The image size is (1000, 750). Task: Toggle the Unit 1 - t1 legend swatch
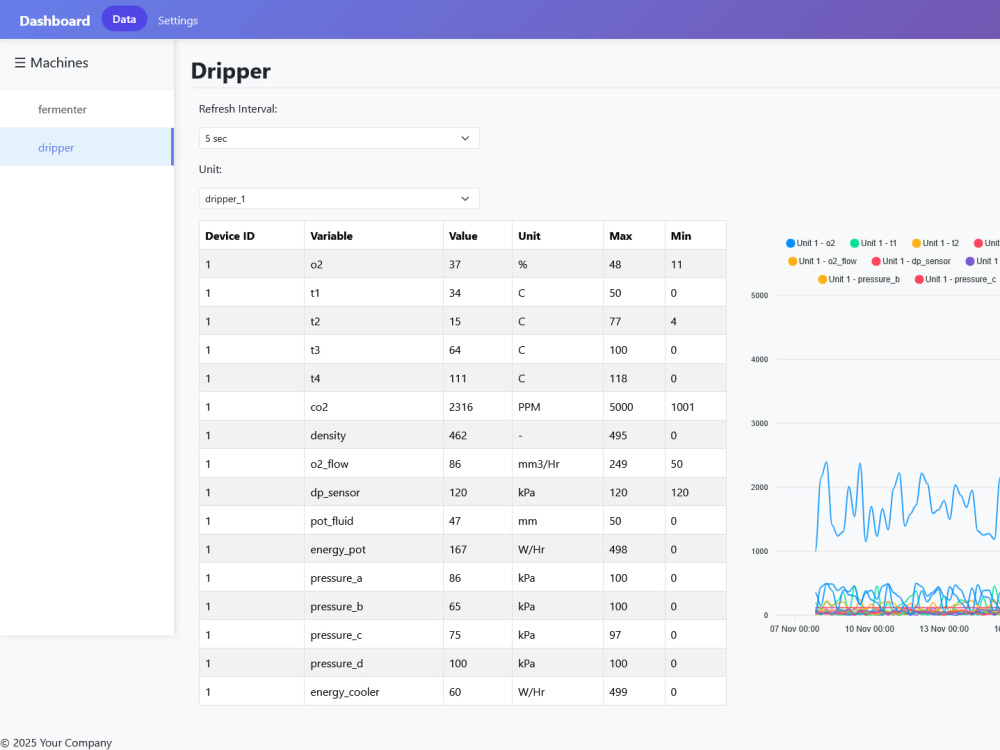(x=855, y=243)
